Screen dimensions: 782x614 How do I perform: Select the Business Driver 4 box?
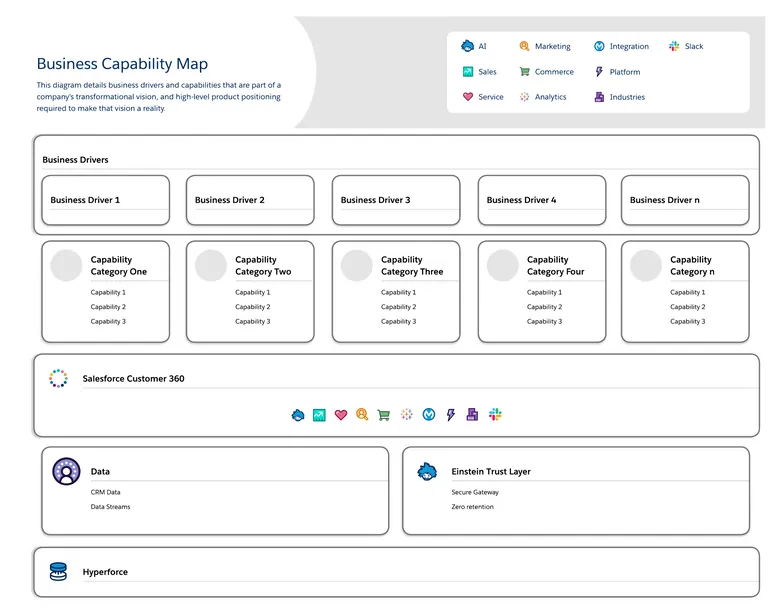click(541, 200)
